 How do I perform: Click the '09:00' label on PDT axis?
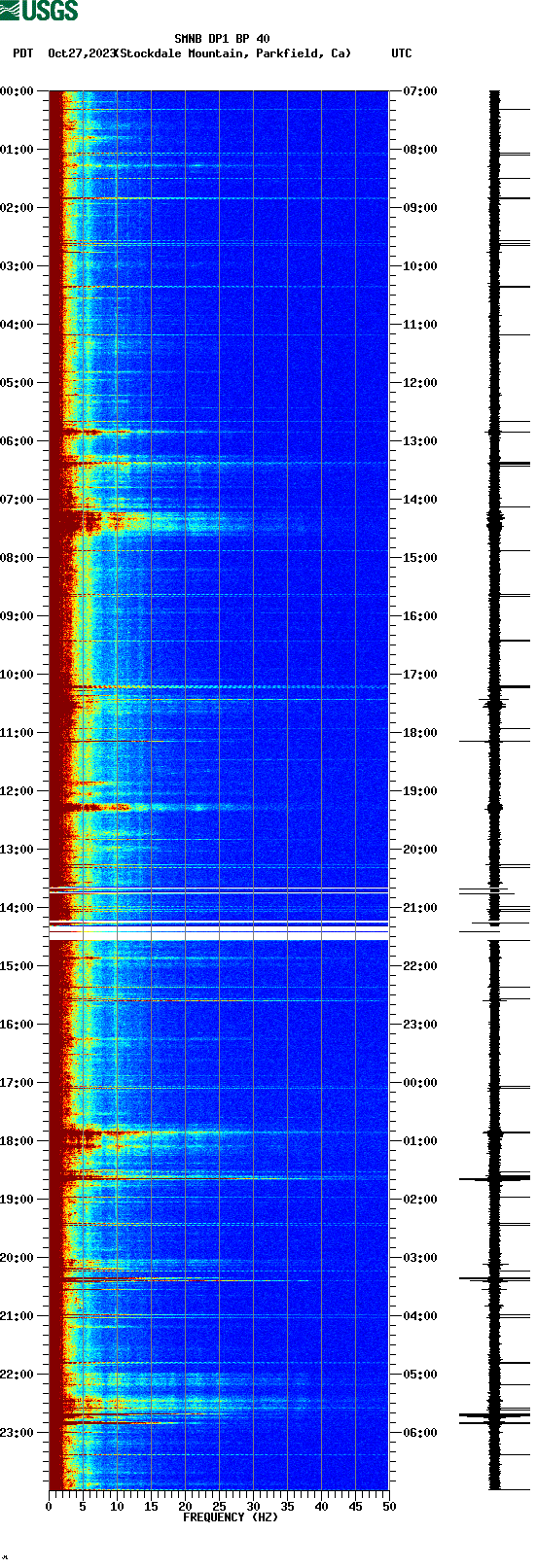click(x=18, y=616)
